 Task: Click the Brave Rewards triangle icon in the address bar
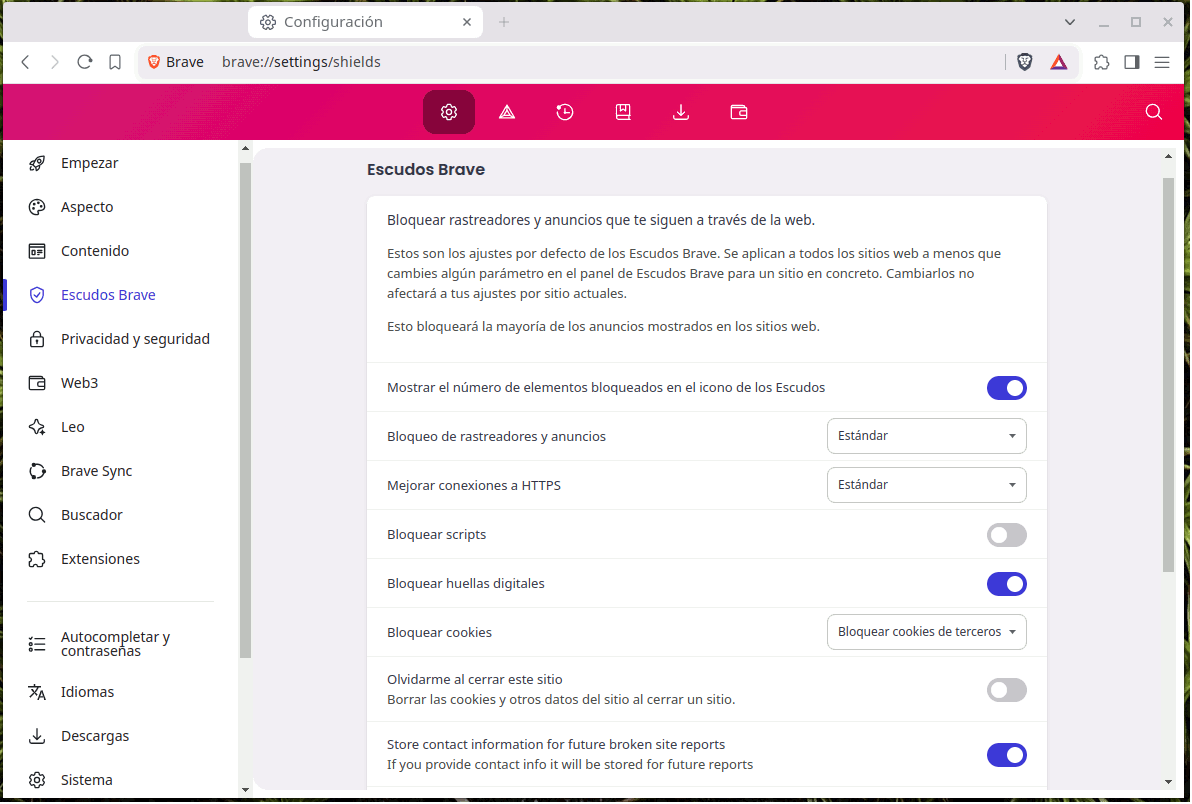tap(1058, 62)
